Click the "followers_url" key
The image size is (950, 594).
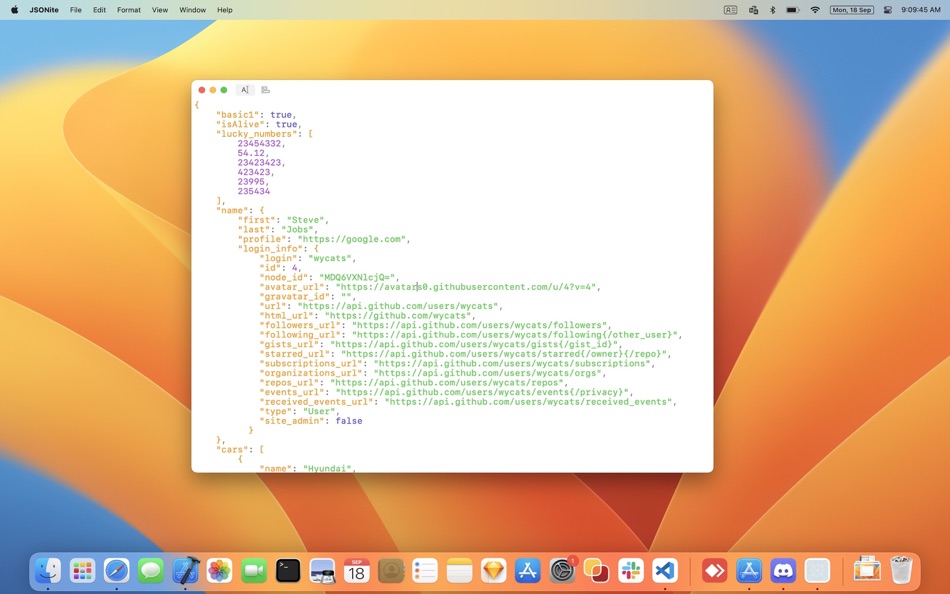300,325
